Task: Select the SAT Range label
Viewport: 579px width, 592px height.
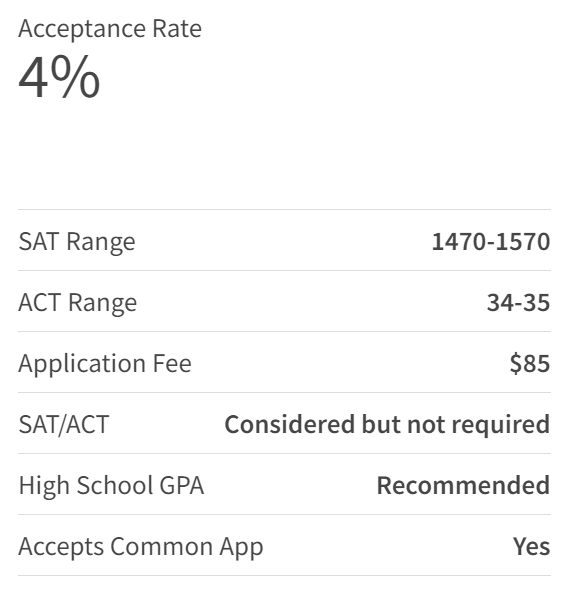Action: tap(77, 242)
